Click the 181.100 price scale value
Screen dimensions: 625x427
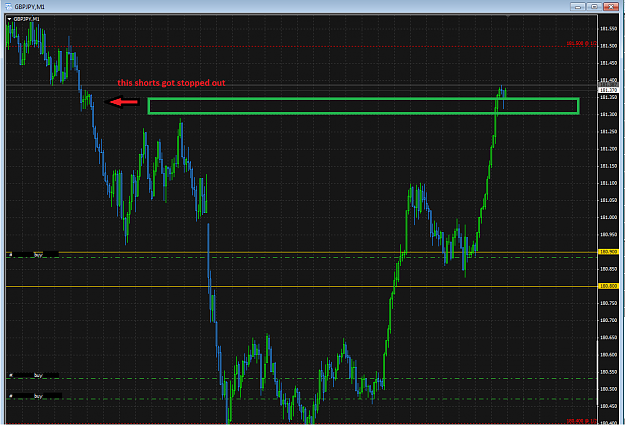click(609, 183)
